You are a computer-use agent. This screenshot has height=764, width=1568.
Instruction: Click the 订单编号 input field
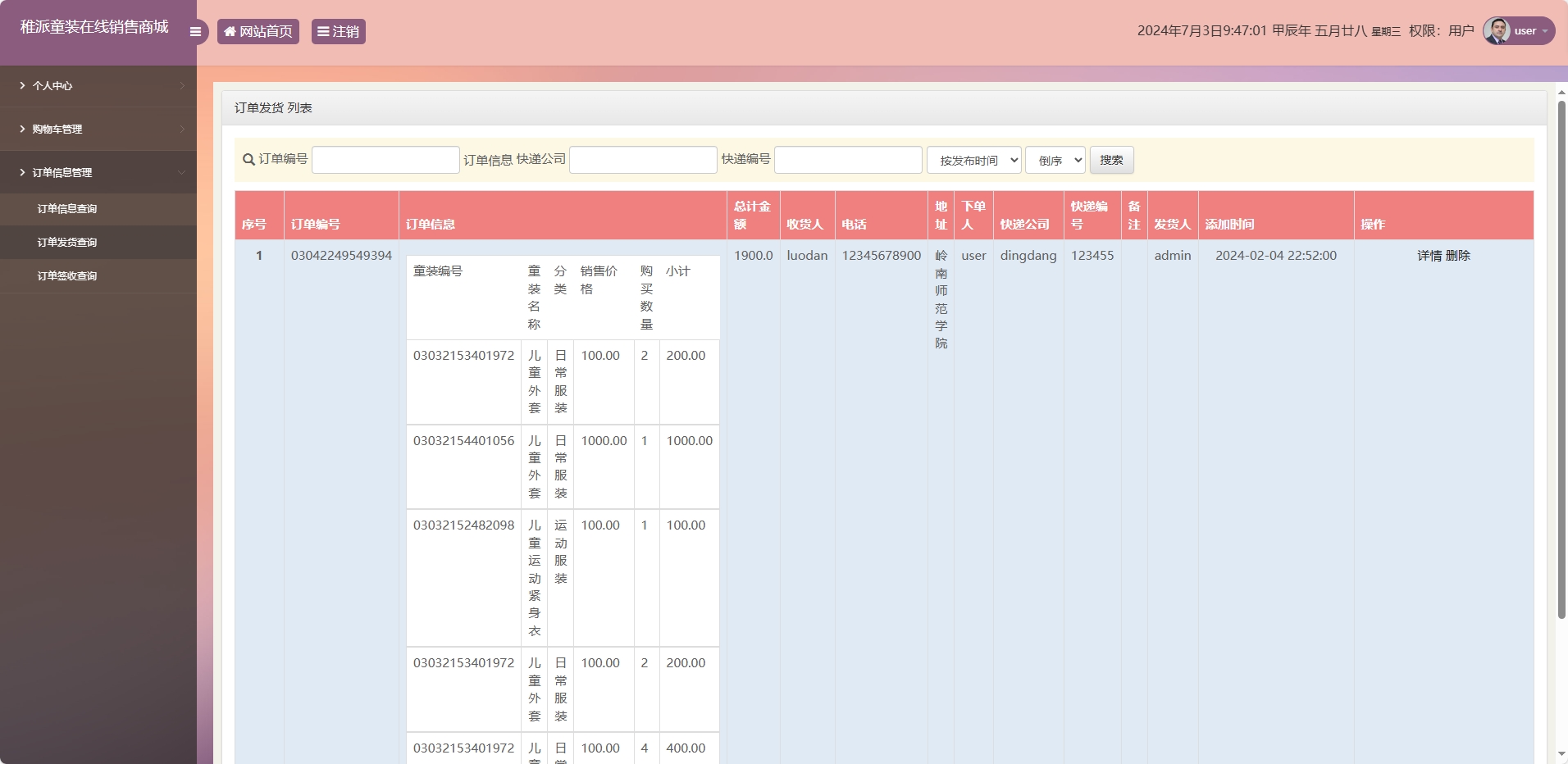click(x=385, y=160)
